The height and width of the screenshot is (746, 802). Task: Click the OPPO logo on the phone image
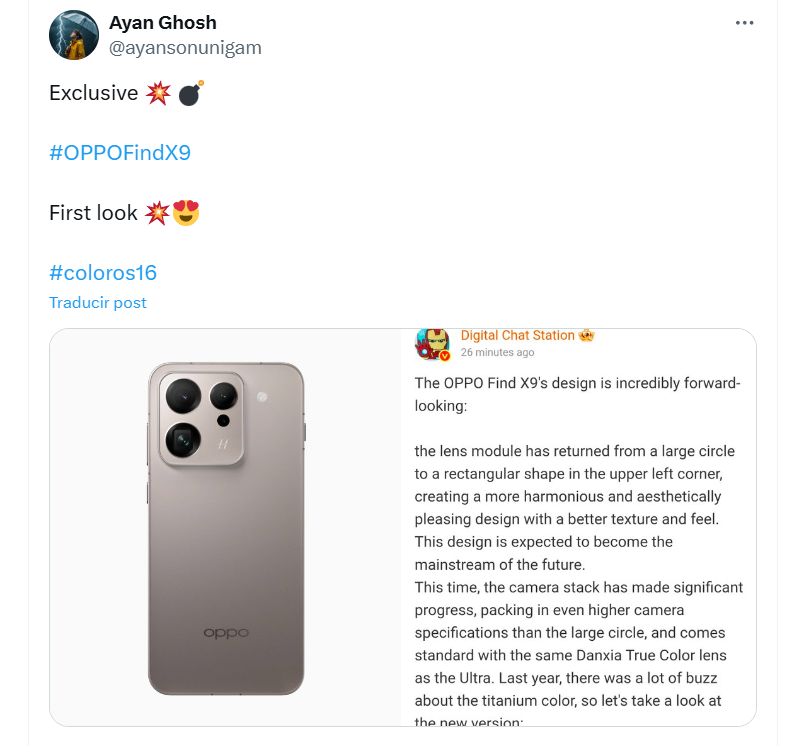click(x=227, y=633)
